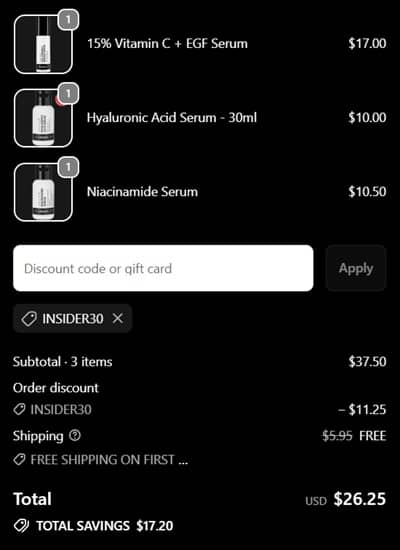Remove the INSIDER30 discount code tag
This screenshot has width=400, height=550.
(x=118, y=318)
